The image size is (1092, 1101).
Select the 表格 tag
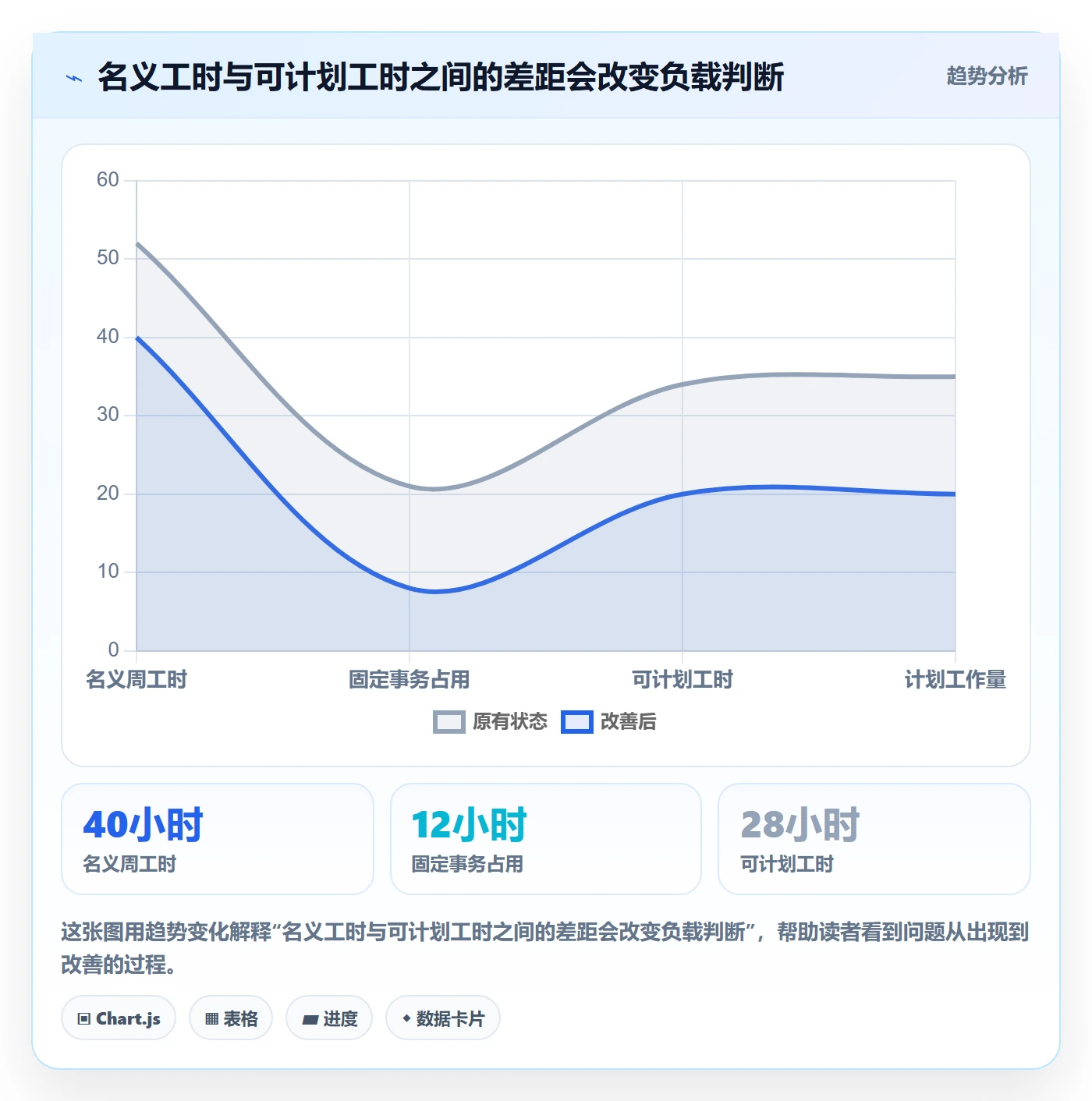click(231, 1018)
